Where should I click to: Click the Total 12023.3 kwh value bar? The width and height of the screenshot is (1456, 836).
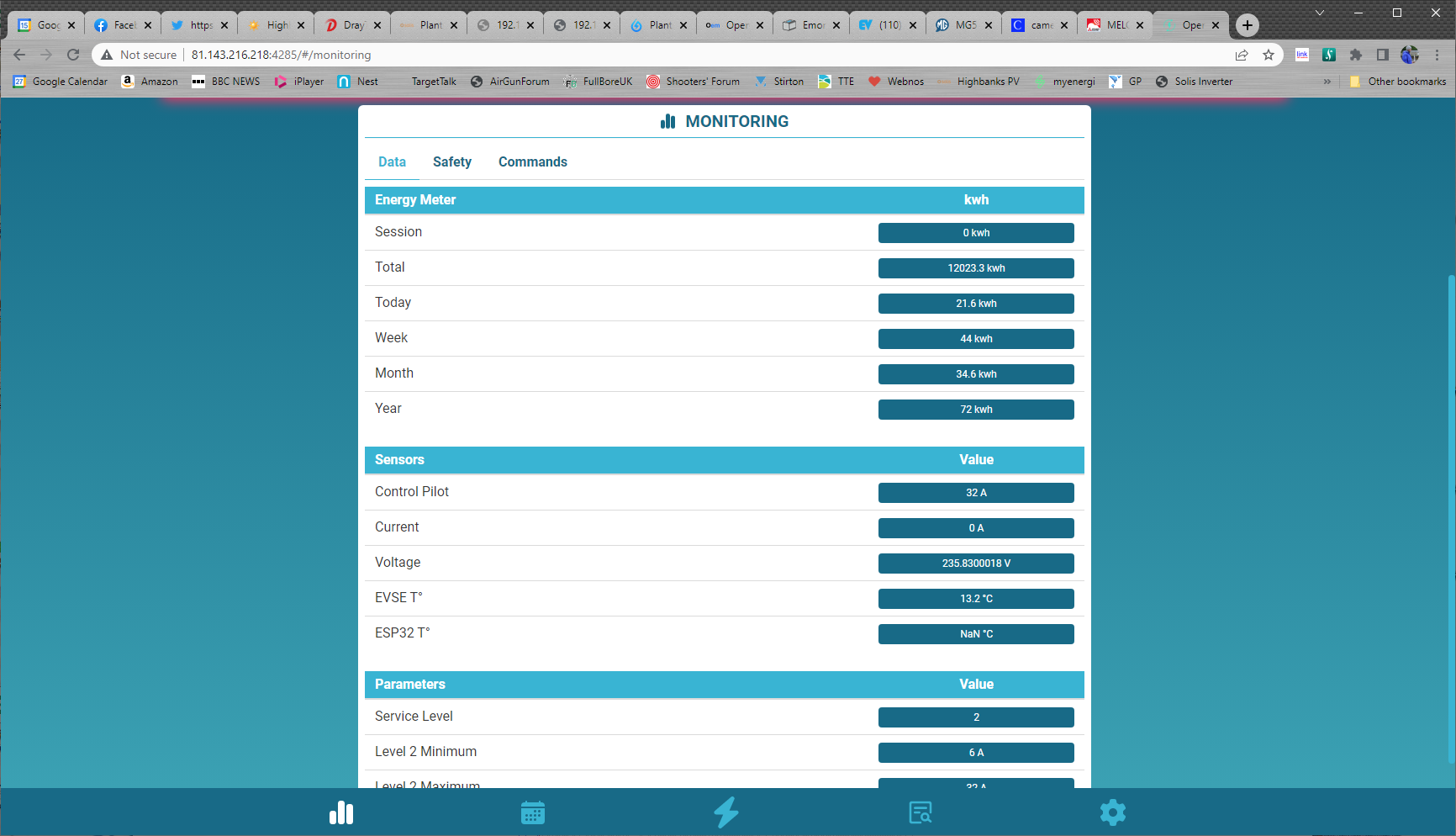coord(975,268)
